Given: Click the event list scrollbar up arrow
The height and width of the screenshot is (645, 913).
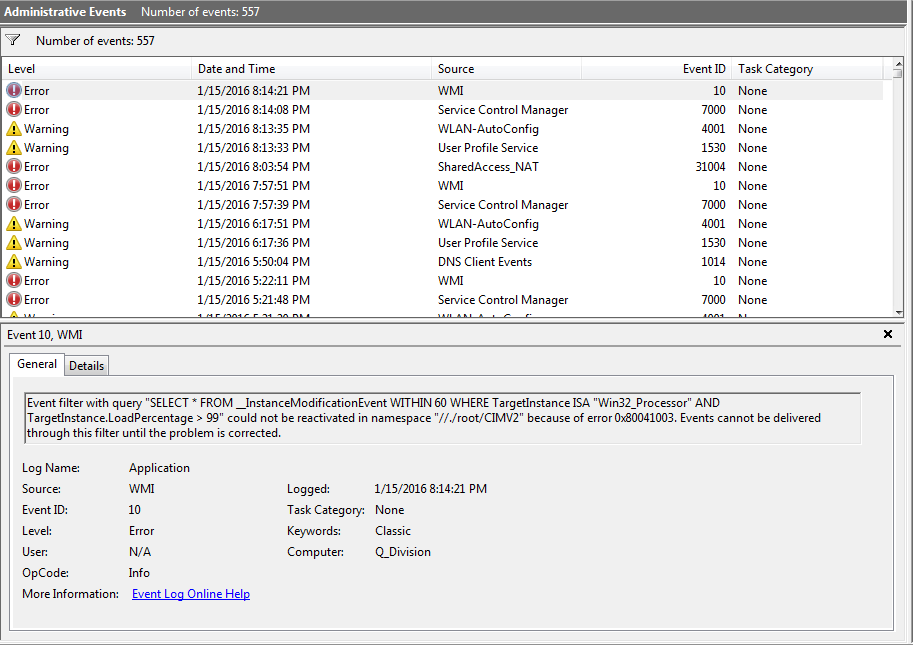Looking at the screenshot, I should pyautogui.click(x=897, y=69).
